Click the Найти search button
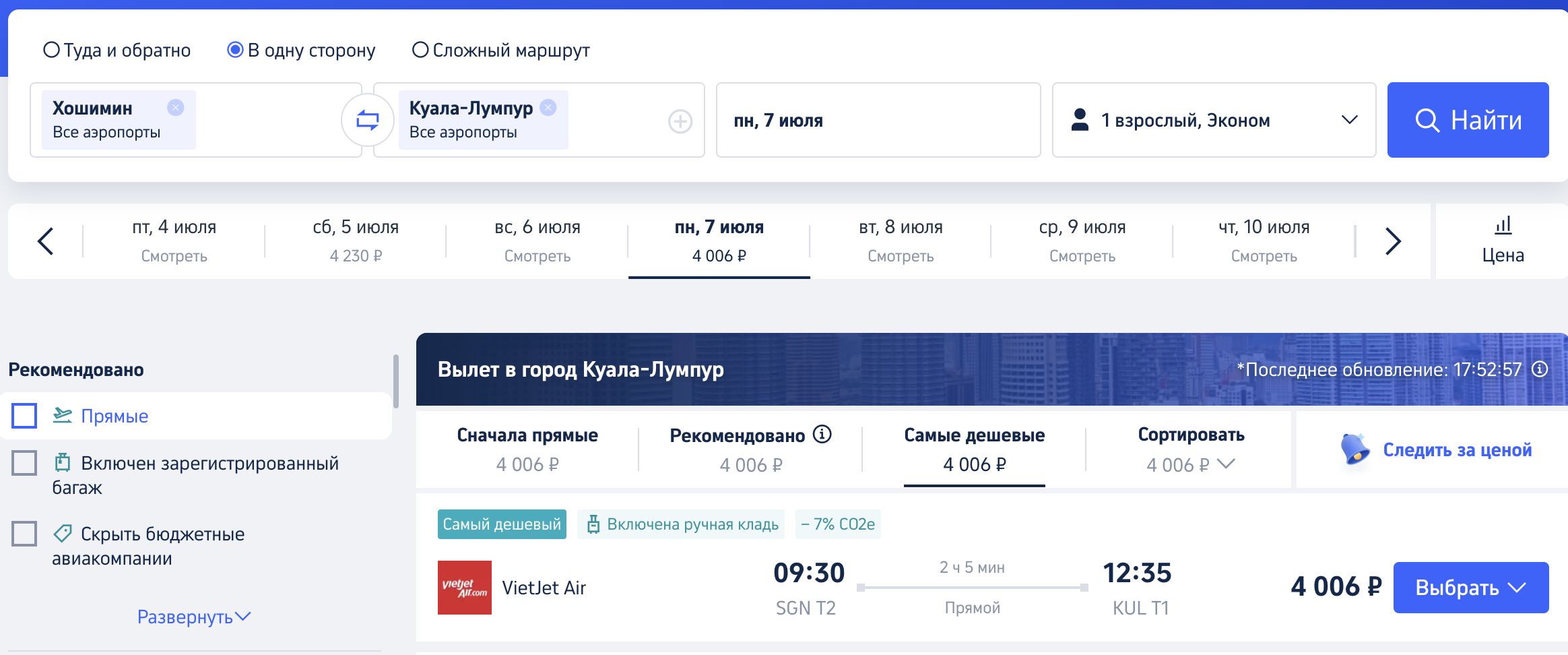The image size is (1568, 655). 1468,120
